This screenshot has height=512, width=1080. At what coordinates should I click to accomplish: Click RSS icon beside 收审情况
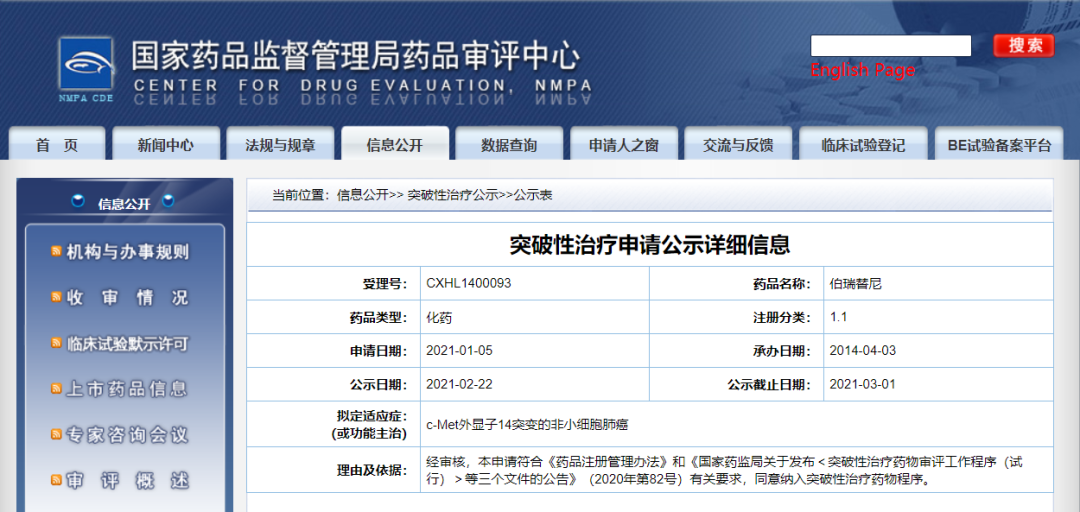[57, 298]
